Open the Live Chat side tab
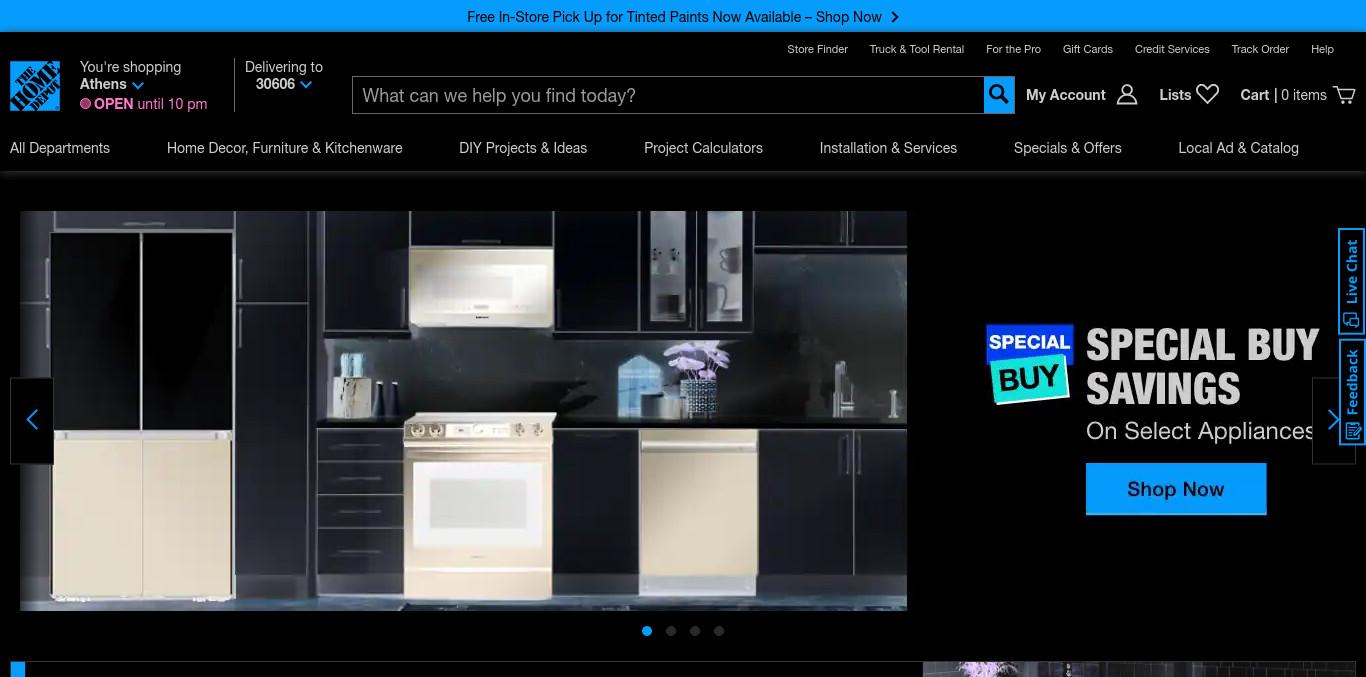Image resolution: width=1366 pixels, height=677 pixels. click(1352, 281)
